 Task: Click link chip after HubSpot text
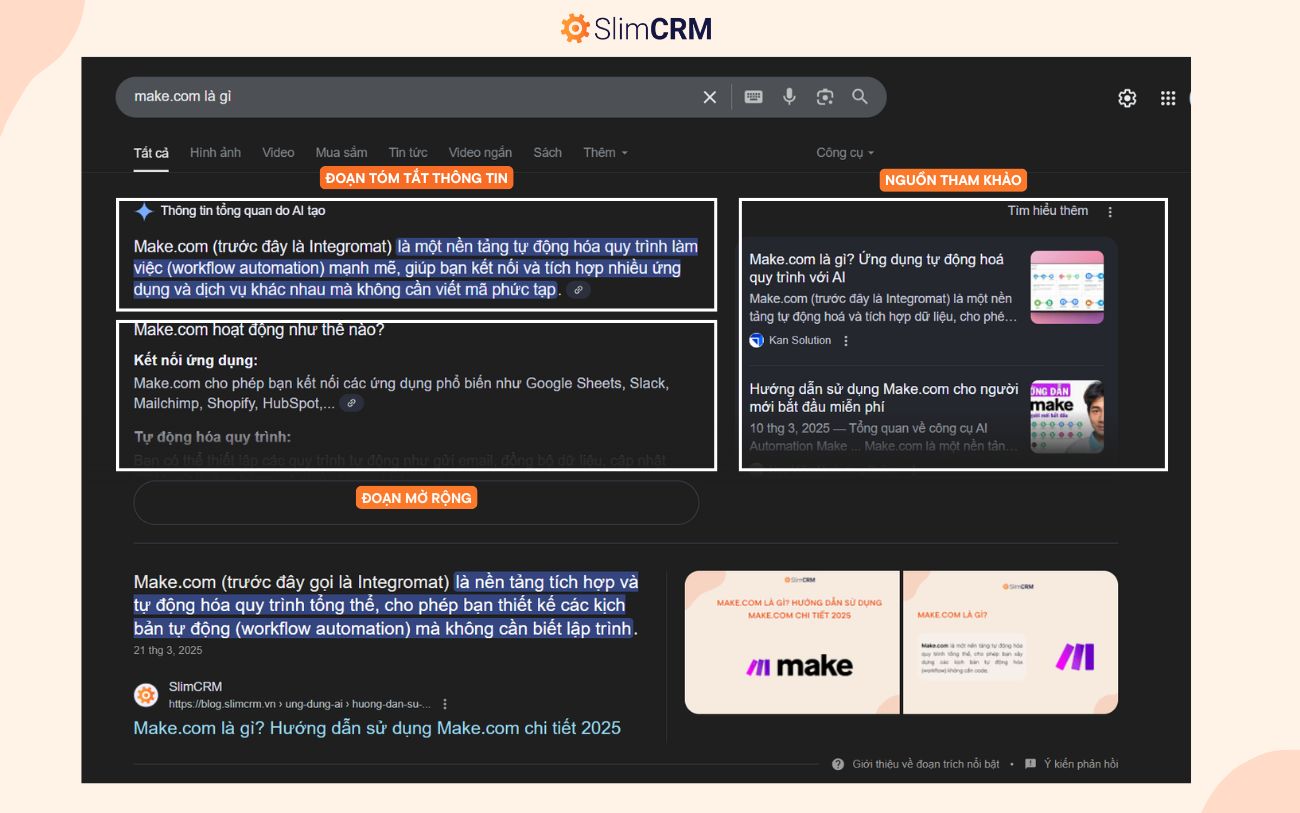coord(351,404)
